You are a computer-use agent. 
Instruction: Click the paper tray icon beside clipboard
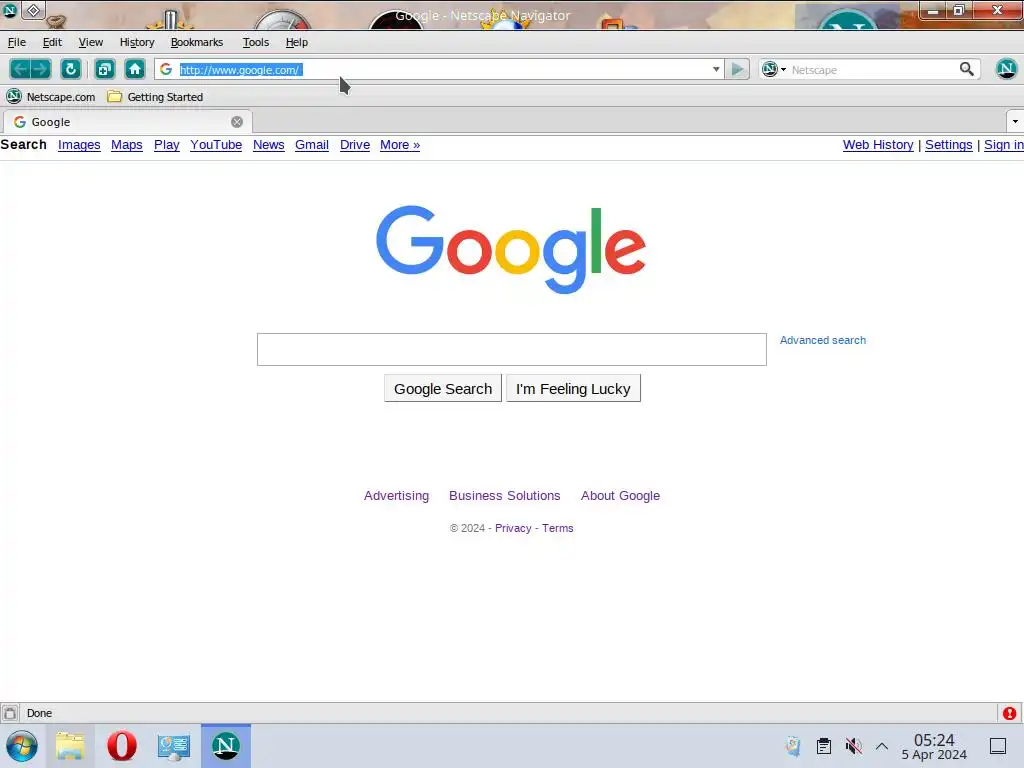tap(793, 746)
